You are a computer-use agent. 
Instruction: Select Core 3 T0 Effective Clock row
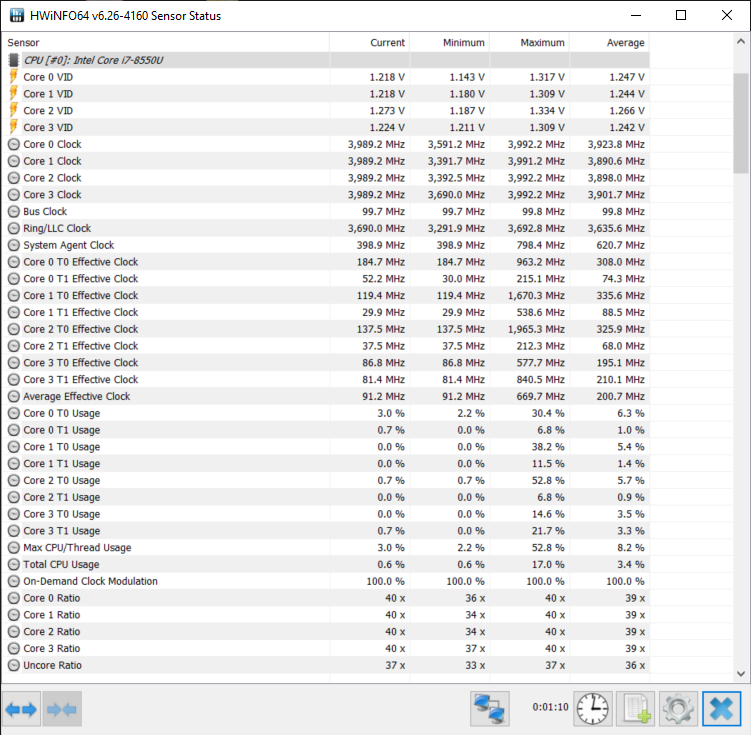tap(326, 362)
